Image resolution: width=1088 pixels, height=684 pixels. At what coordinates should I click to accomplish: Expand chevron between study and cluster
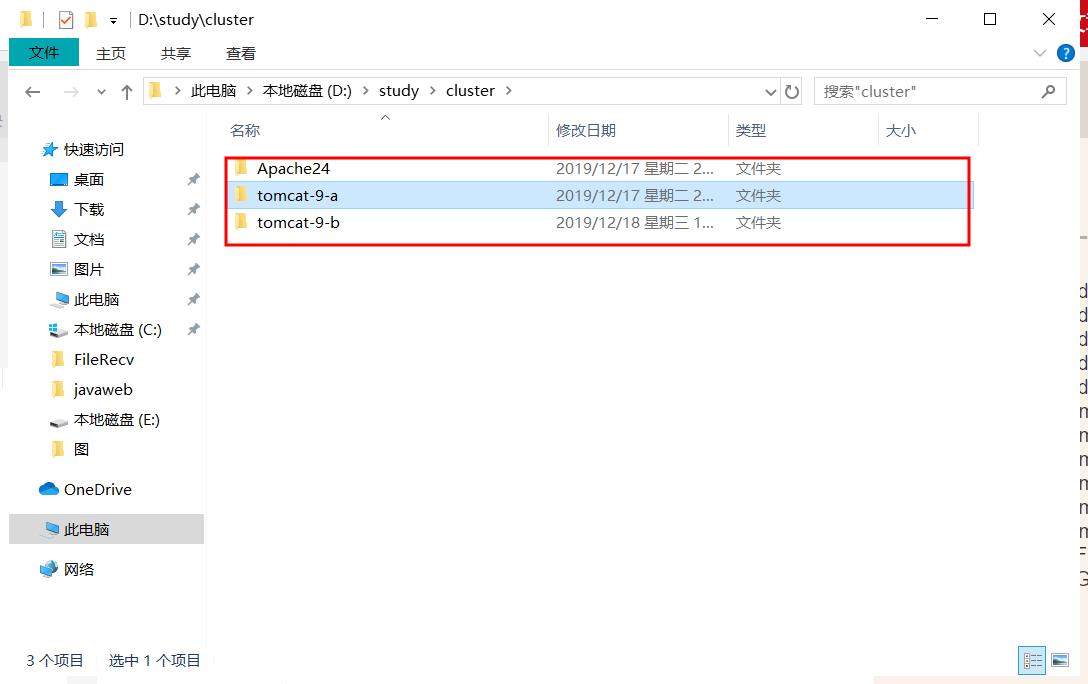433,91
